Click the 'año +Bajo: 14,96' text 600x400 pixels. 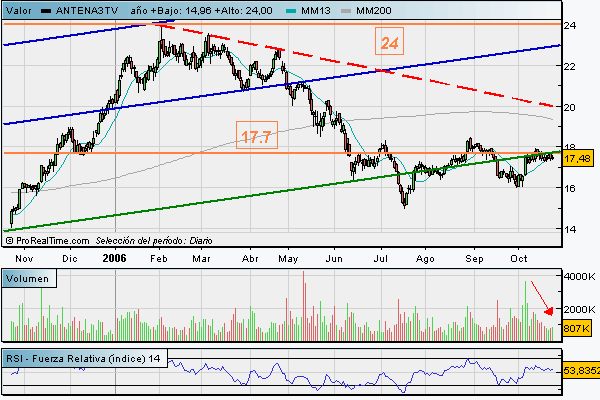click(171, 10)
